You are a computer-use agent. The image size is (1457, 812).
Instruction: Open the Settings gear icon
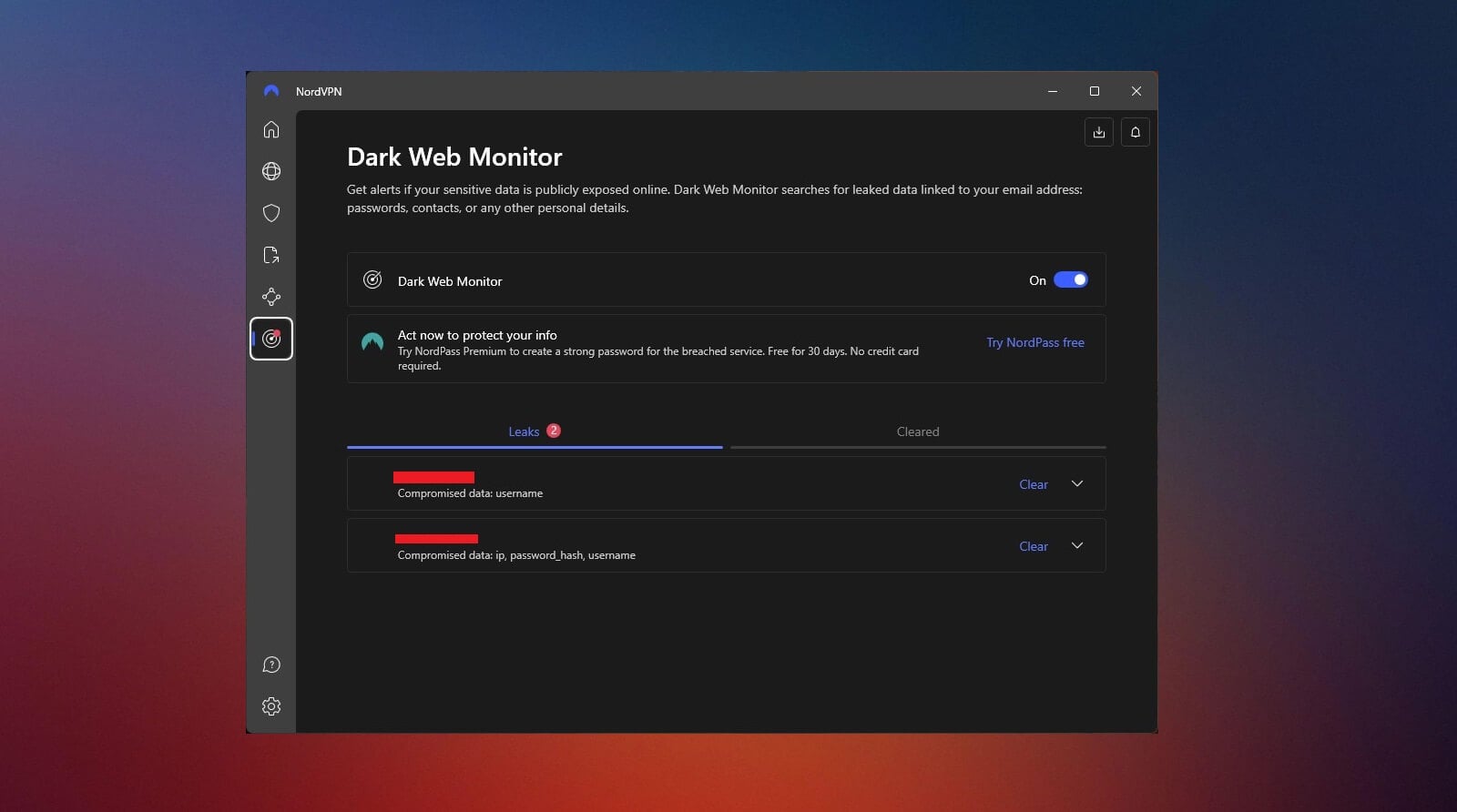click(x=271, y=706)
